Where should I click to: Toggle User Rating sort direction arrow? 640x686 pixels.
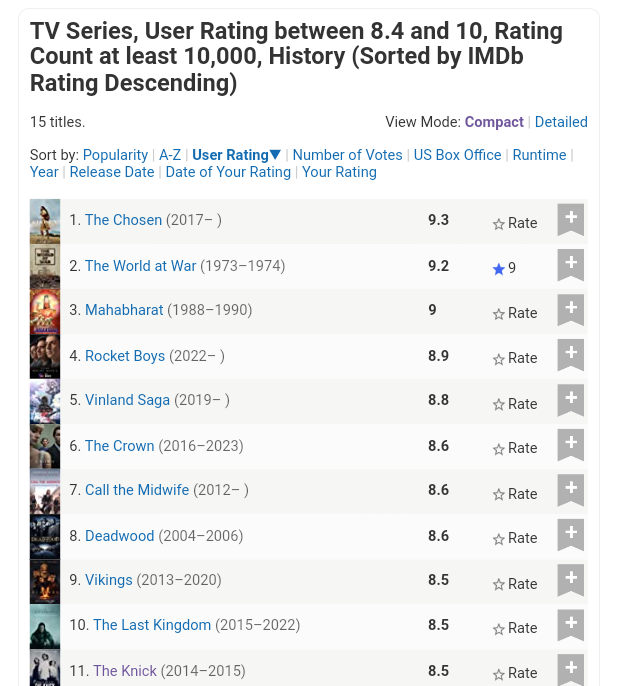[276, 155]
